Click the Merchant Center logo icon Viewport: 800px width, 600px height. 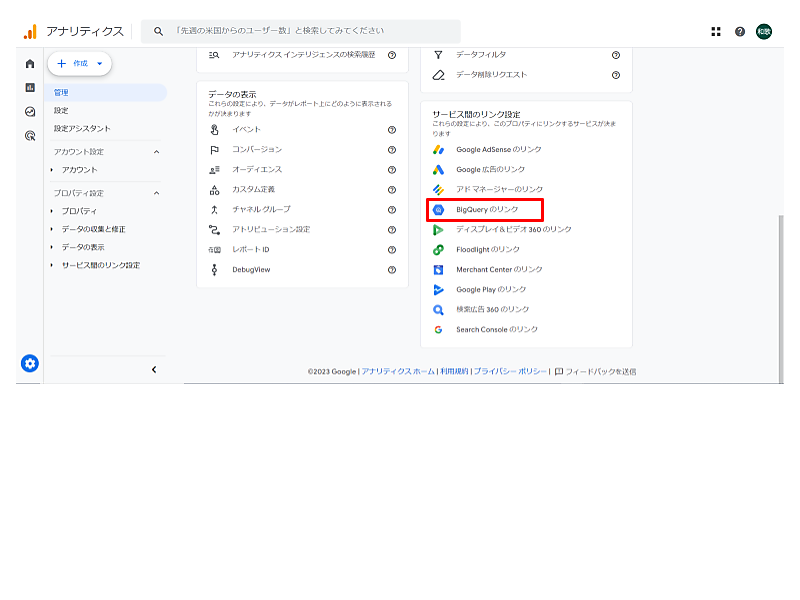point(438,269)
